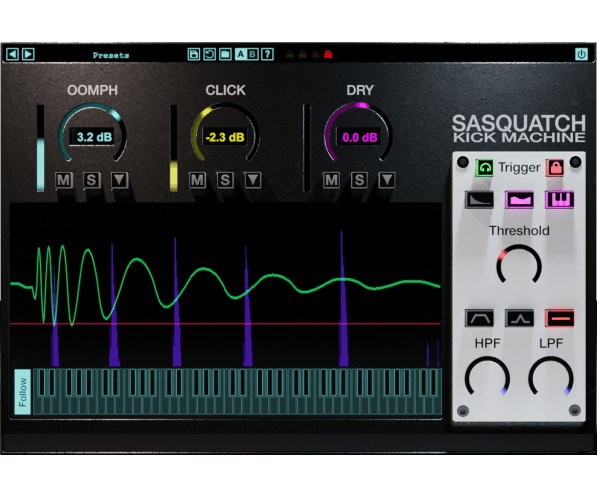Click the CLICK -2.3 dB value field
Screen dimensions: 597x497
click(225, 137)
